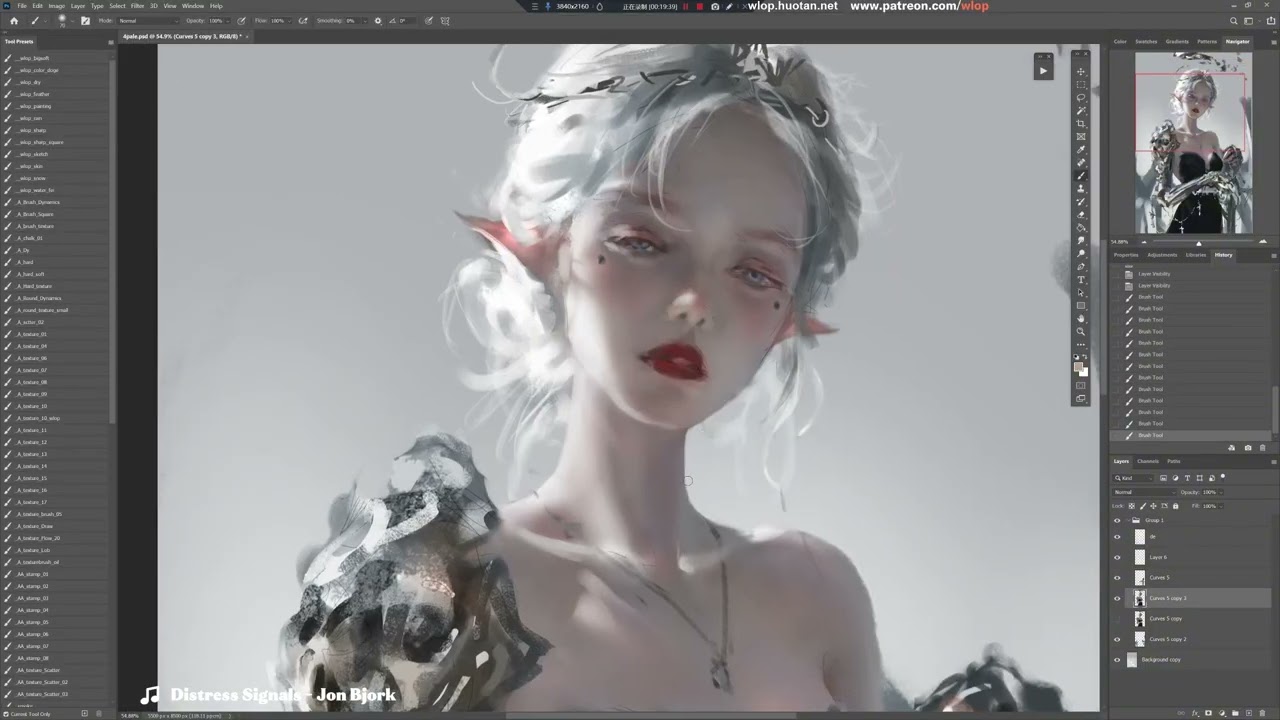This screenshot has height=720, width=1280.
Task: Select the 4pale.psd document tab
Action: click(x=184, y=36)
